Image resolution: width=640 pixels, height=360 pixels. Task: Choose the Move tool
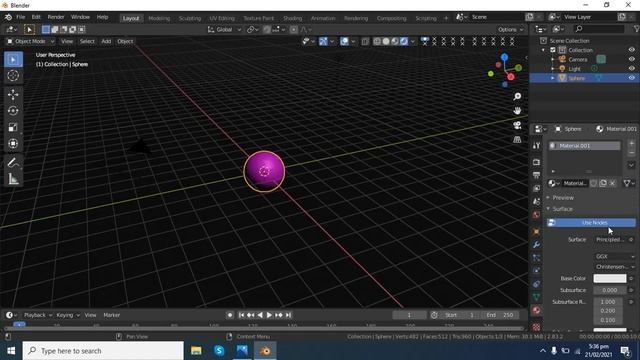click(x=13, y=94)
